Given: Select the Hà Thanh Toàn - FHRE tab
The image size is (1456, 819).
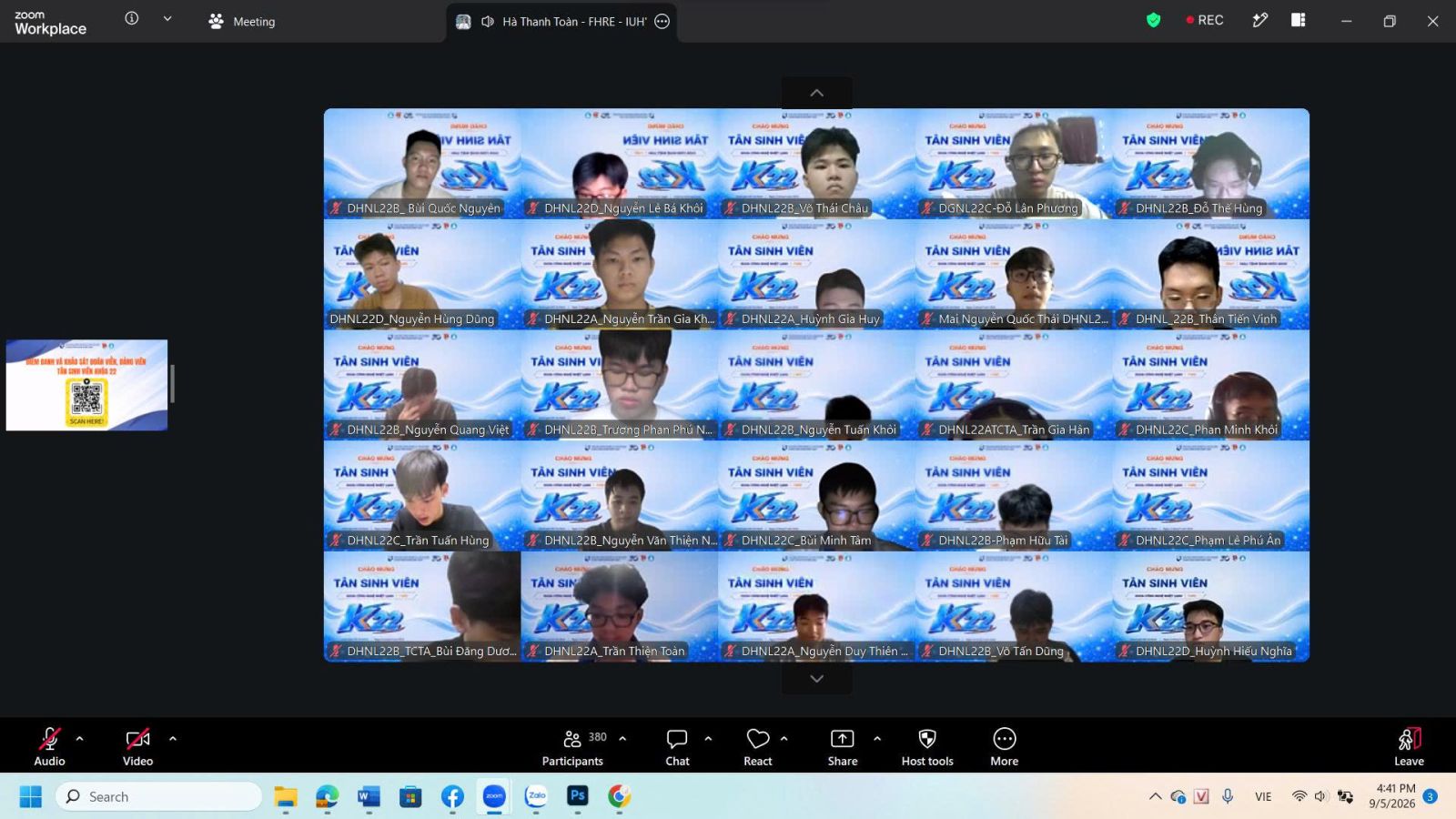Looking at the screenshot, I should [562, 21].
